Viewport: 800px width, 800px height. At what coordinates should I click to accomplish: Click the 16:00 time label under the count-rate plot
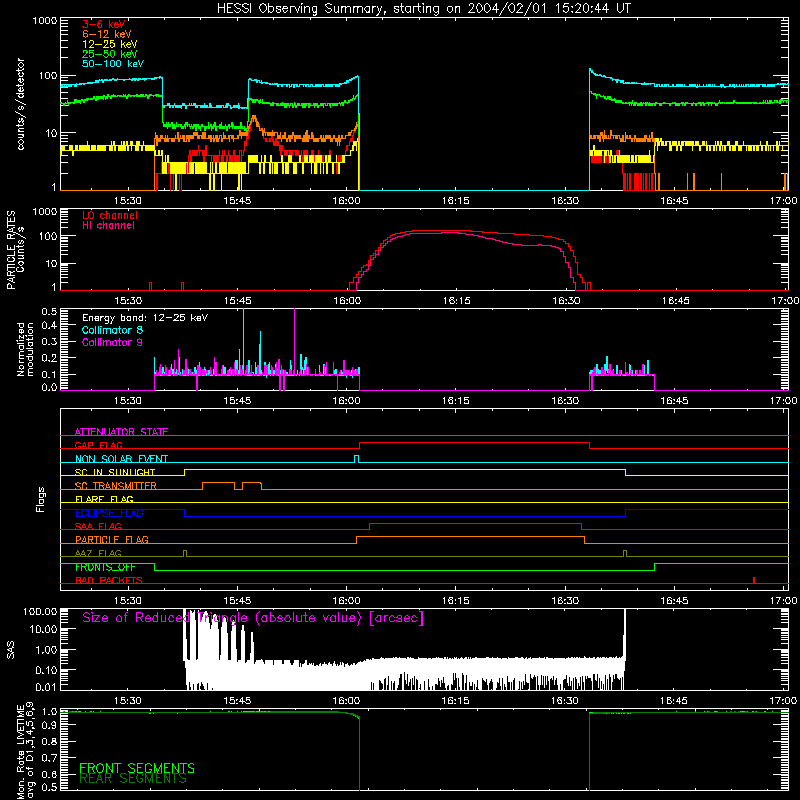346,201
